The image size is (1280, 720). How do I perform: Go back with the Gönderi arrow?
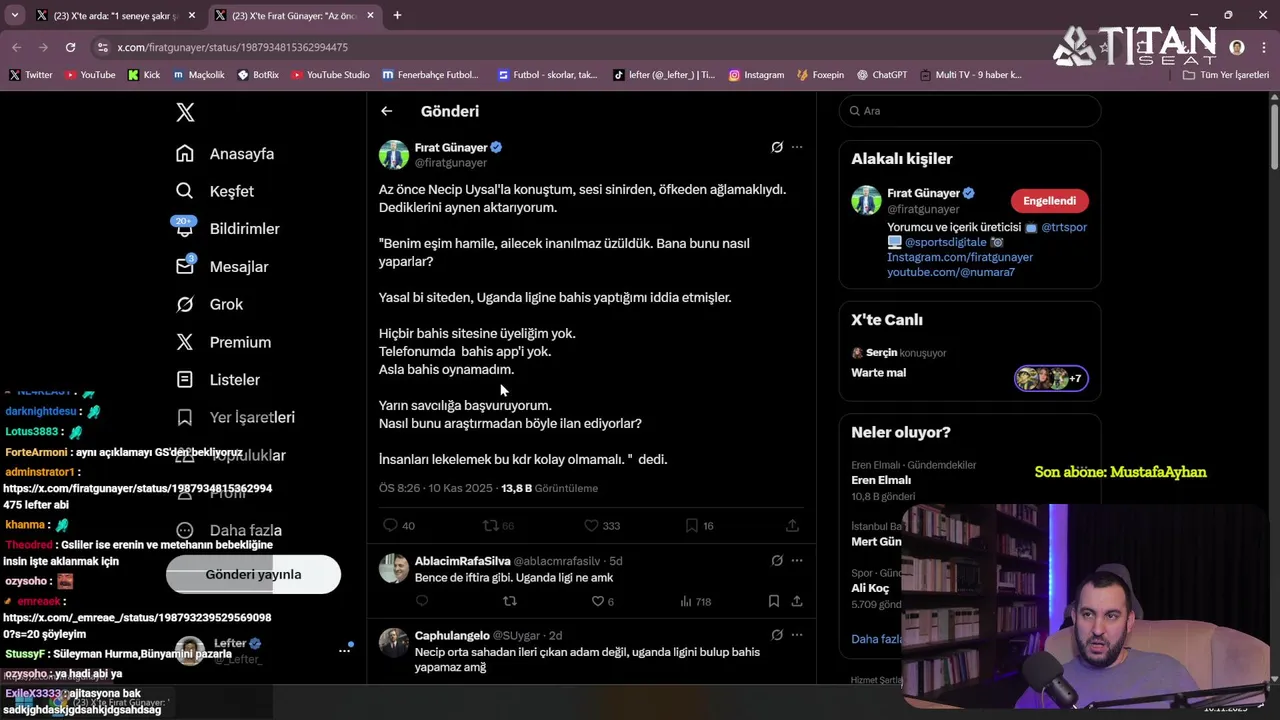(387, 111)
